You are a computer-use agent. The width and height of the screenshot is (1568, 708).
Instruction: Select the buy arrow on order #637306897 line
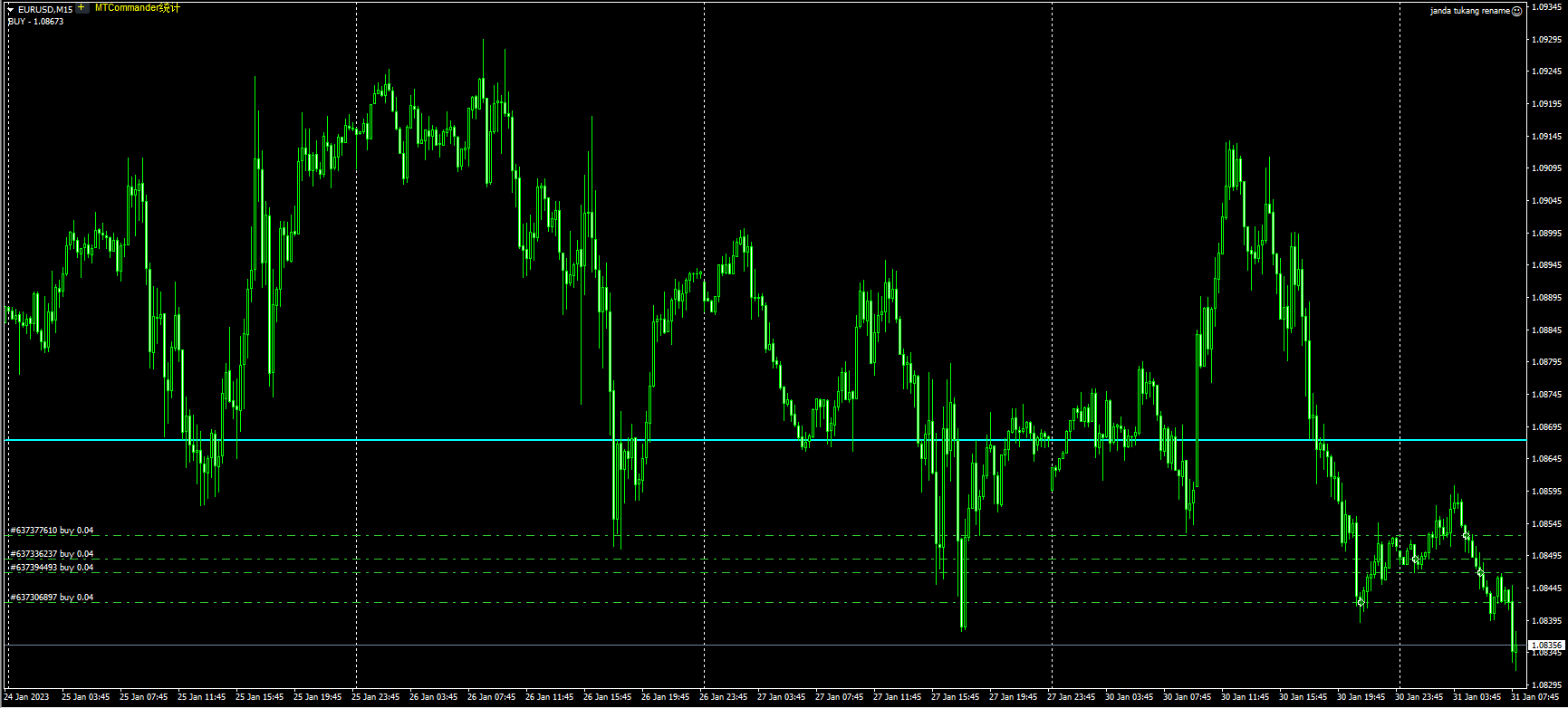(x=1361, y=602)
